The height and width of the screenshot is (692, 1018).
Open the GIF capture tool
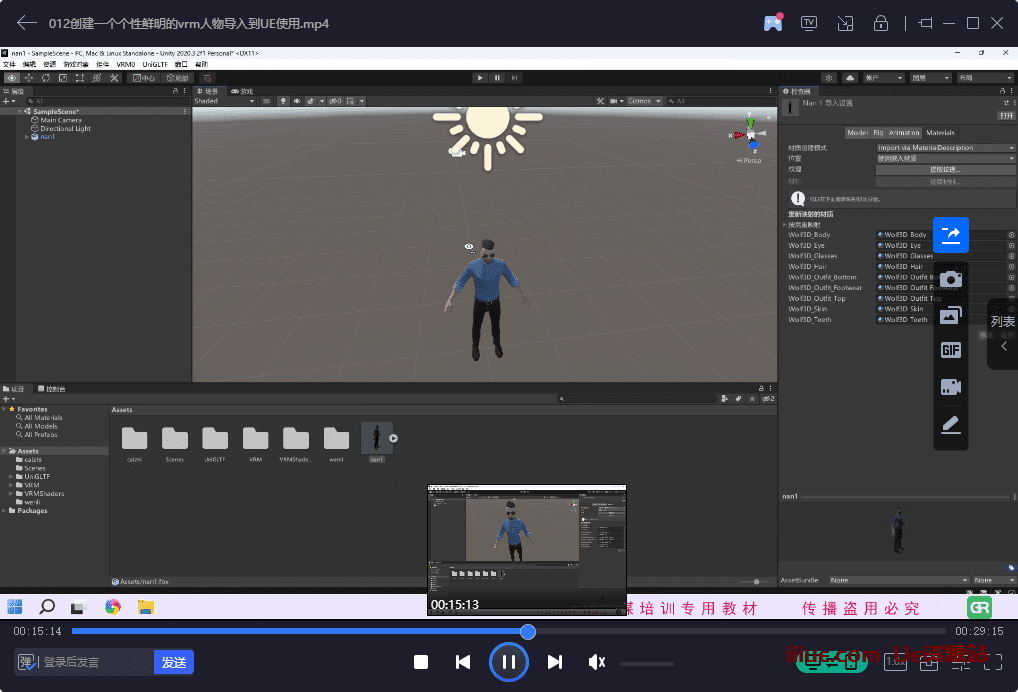pos(950,350)
